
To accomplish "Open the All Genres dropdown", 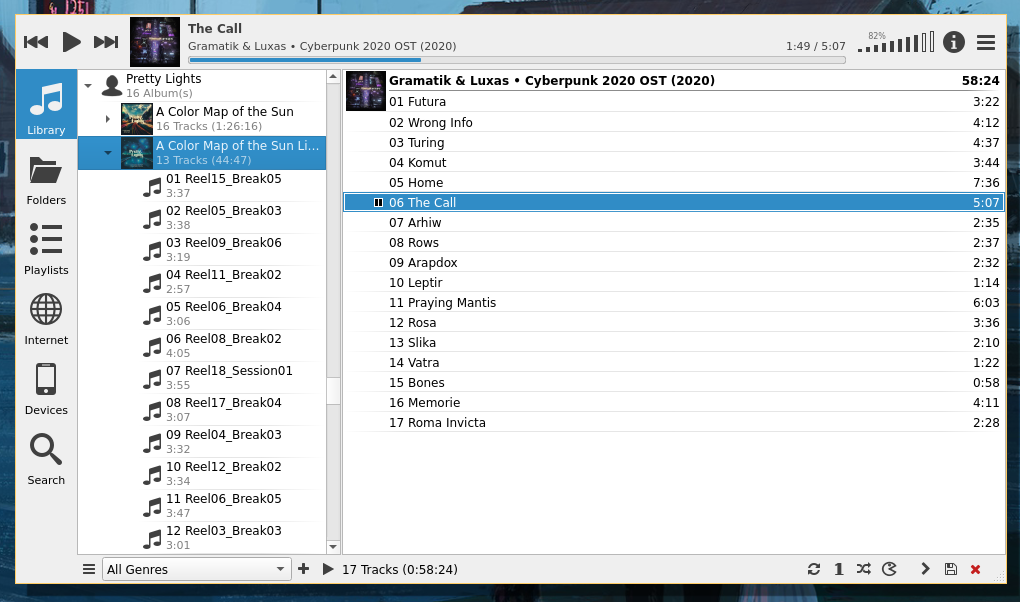I will (196, 569).
